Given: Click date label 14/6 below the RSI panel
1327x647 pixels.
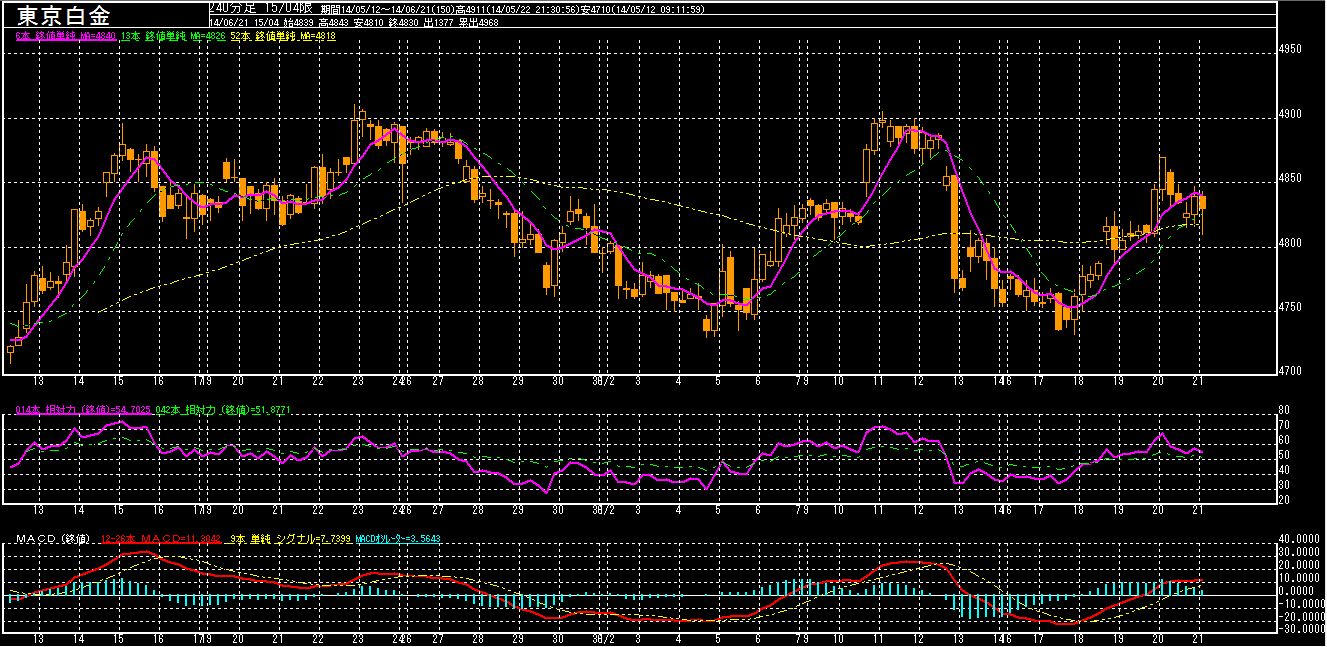Looking at the screenshot, I should tap(1001, 510).
